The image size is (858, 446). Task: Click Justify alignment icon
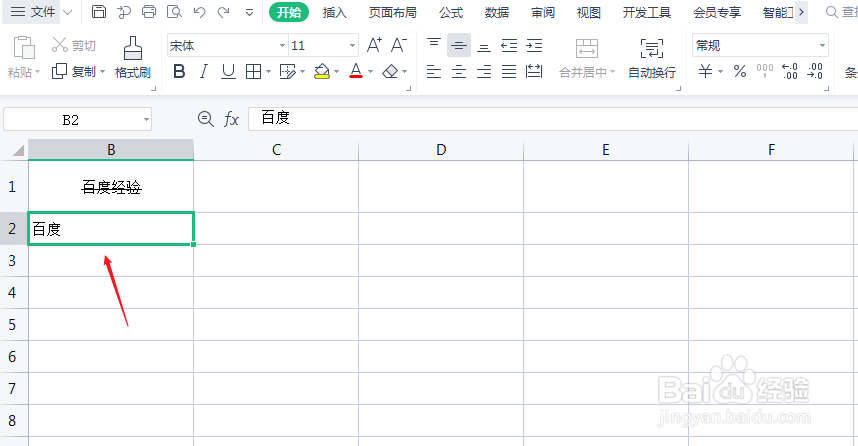[509, 71]
